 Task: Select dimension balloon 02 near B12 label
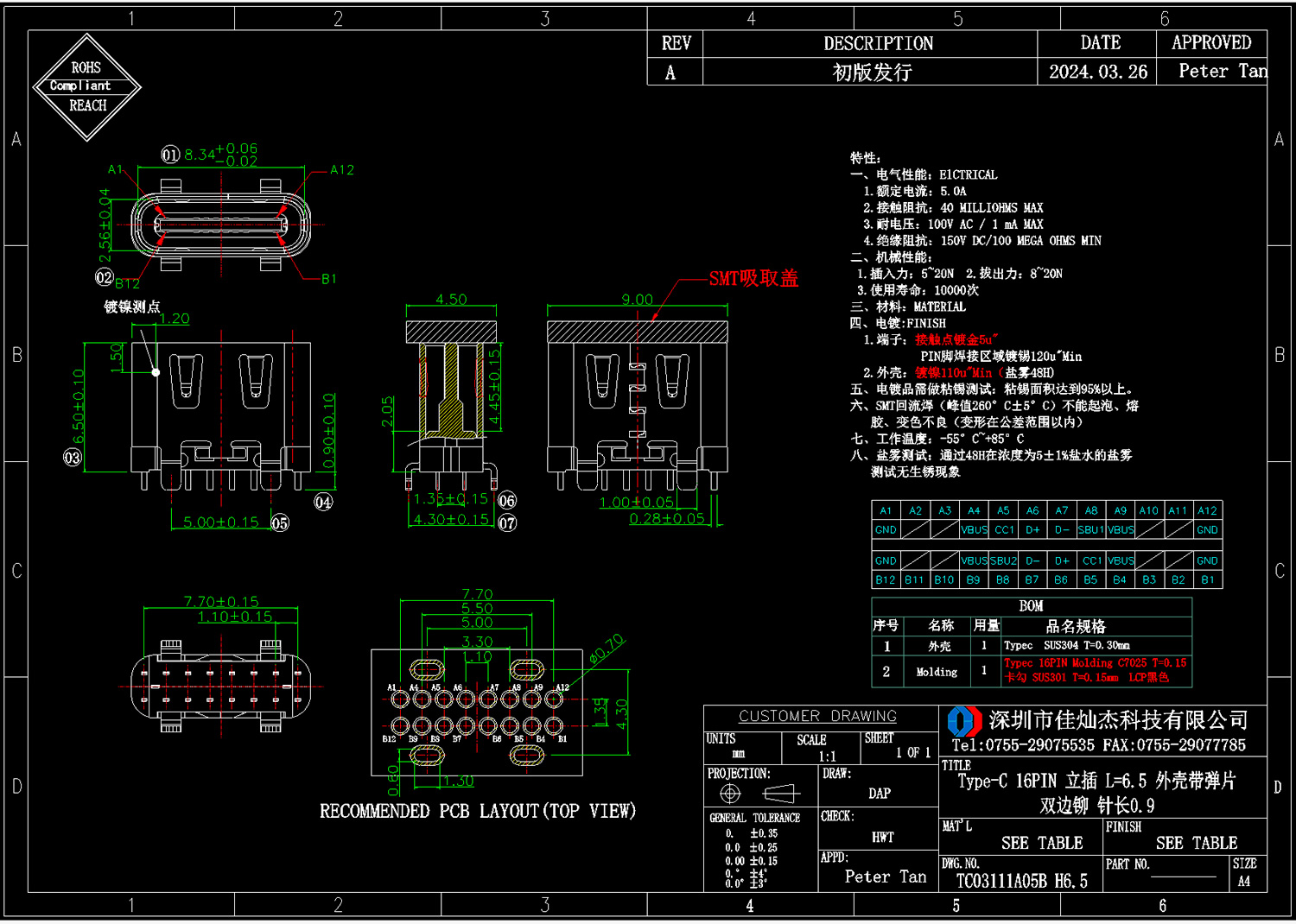(105, 277)
